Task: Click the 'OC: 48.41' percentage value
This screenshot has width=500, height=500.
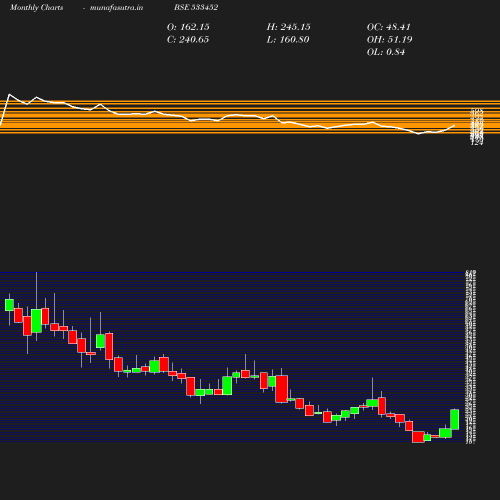Action: click(388, 27)
